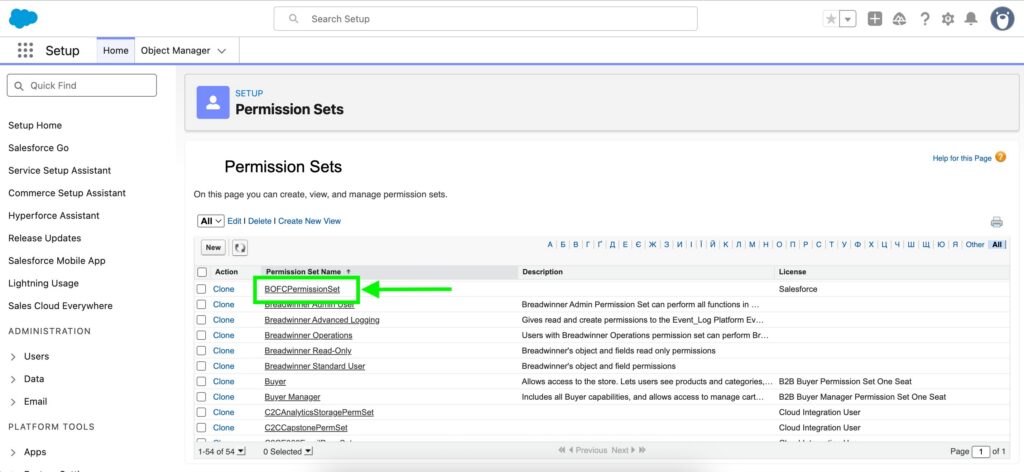Check the Breadwinner Operations row checkbox
Viewport: 1024px width, 472px height.
pos(202,336)
